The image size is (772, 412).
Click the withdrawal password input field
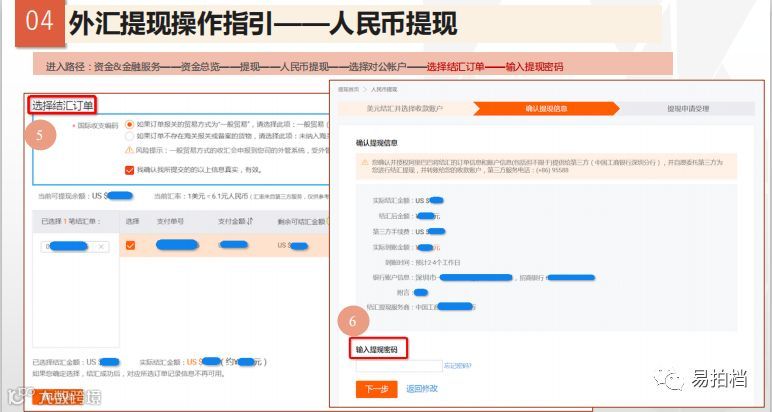(x=399, y=366)
